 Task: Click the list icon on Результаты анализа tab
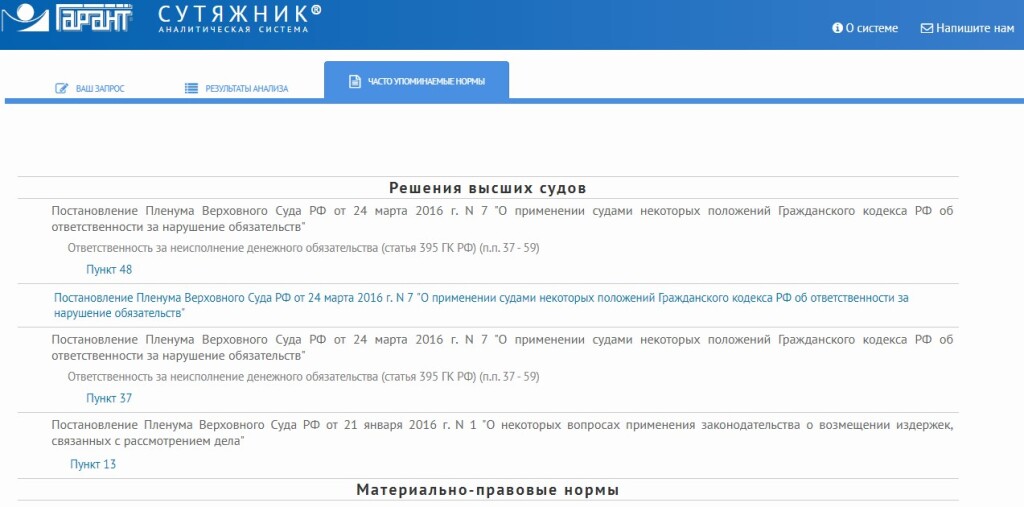192,88
